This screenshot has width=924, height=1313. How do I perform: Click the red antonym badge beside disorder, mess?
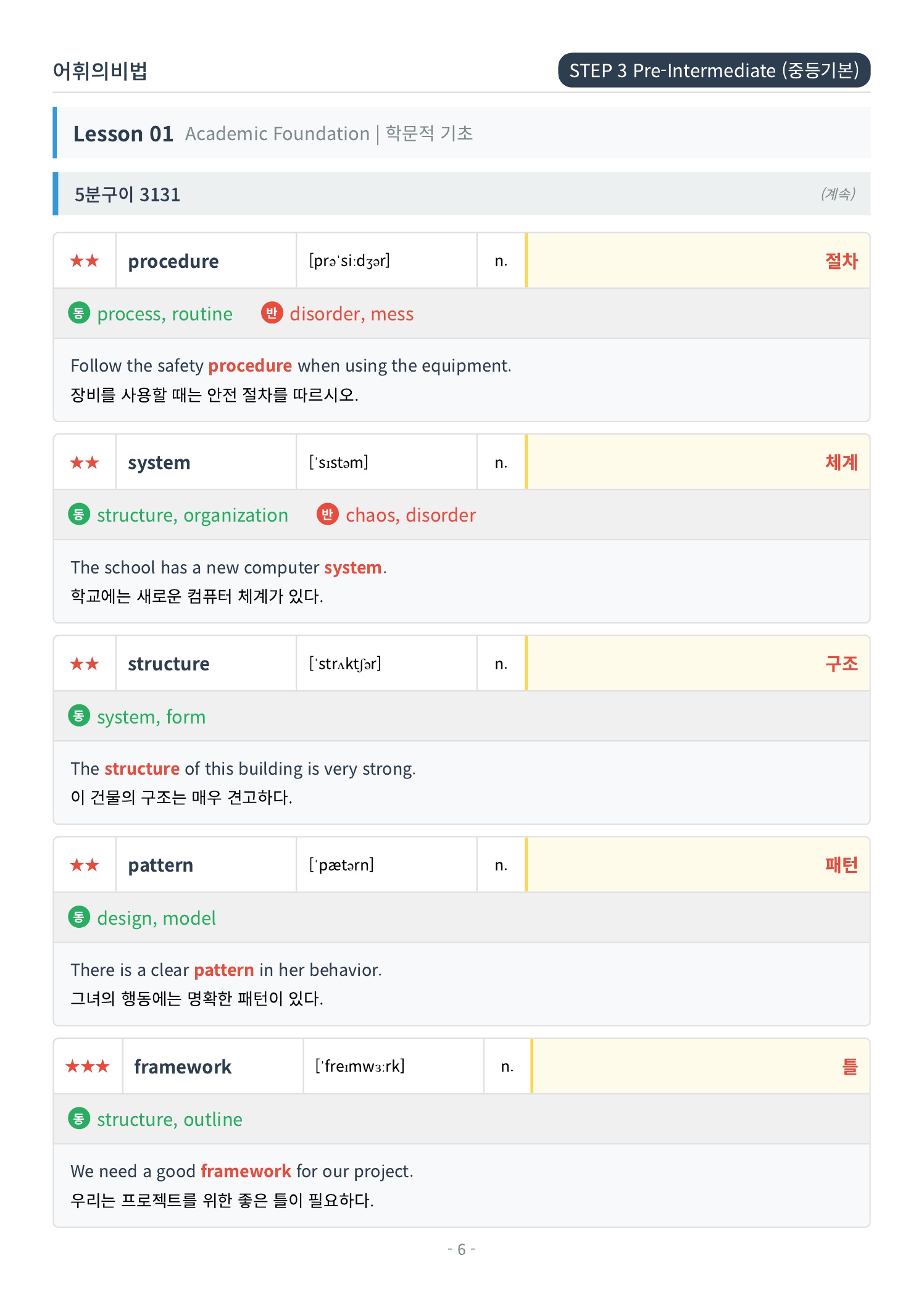[x=272, y=313]
